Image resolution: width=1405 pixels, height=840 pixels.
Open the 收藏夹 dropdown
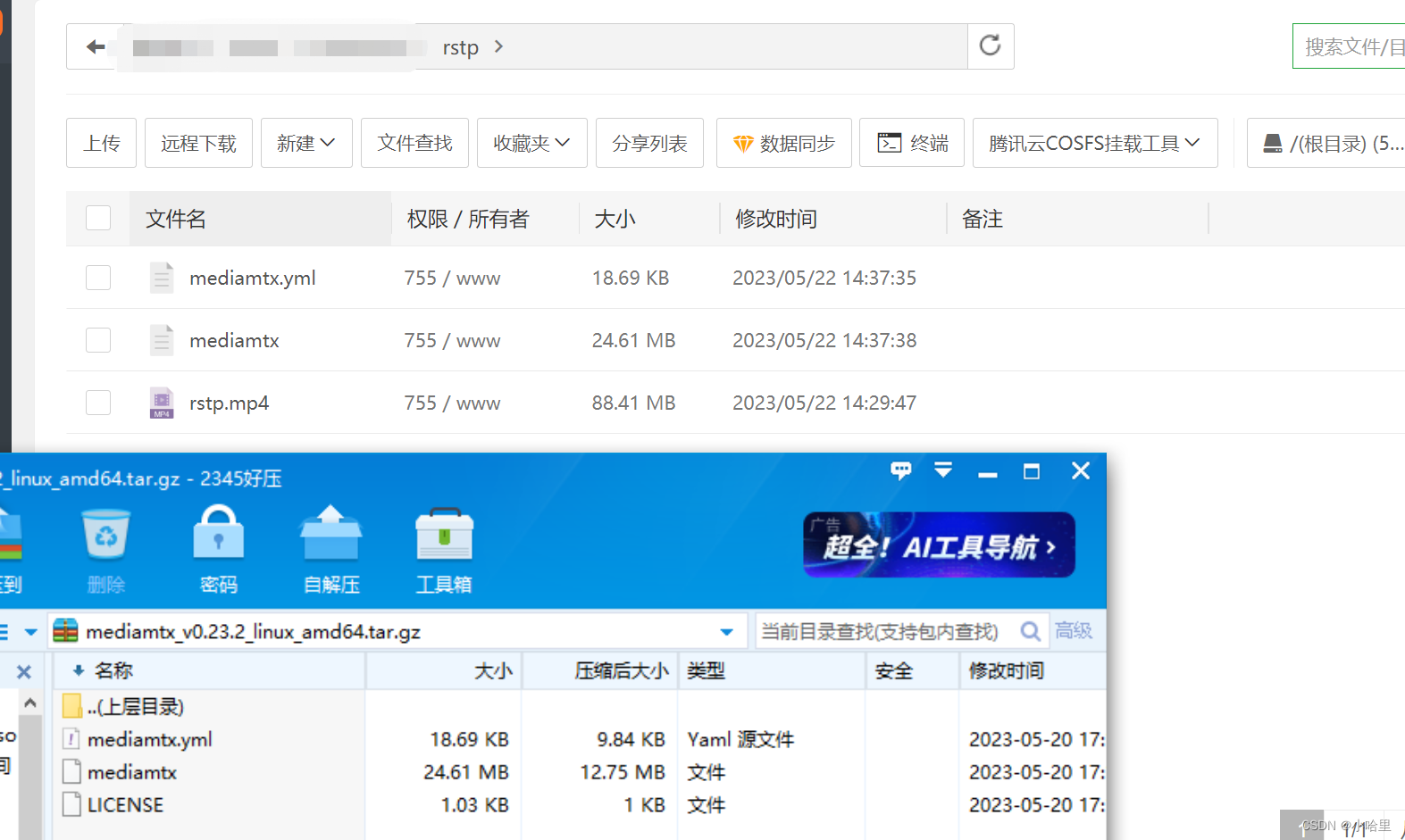point(531,143)
